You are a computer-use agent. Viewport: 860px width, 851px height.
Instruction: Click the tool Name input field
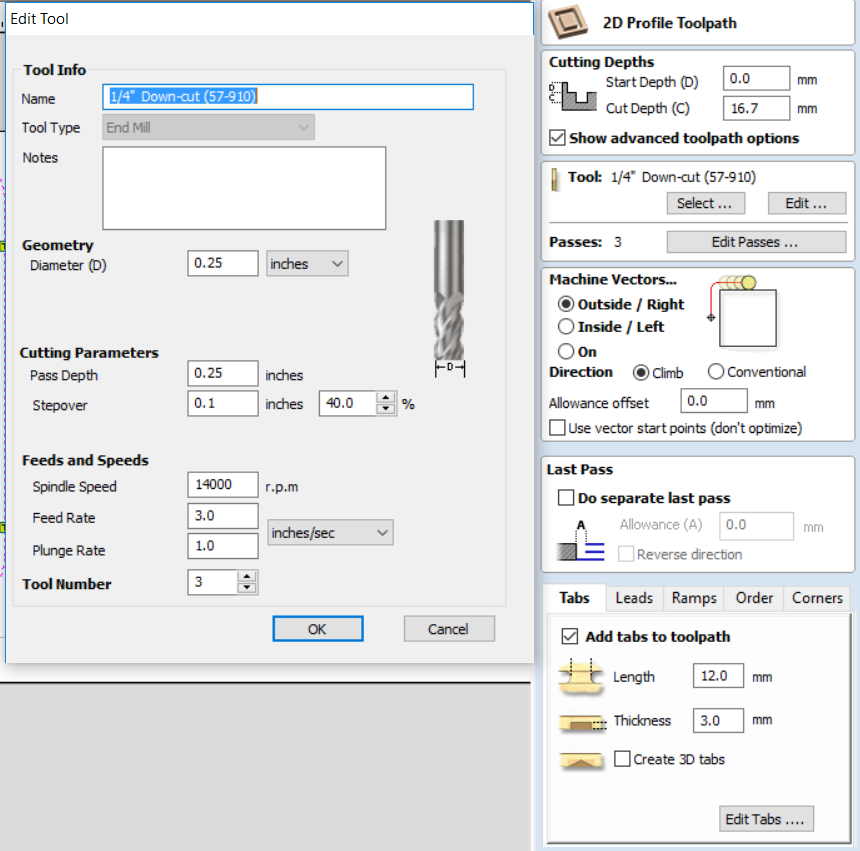point(288,97)
